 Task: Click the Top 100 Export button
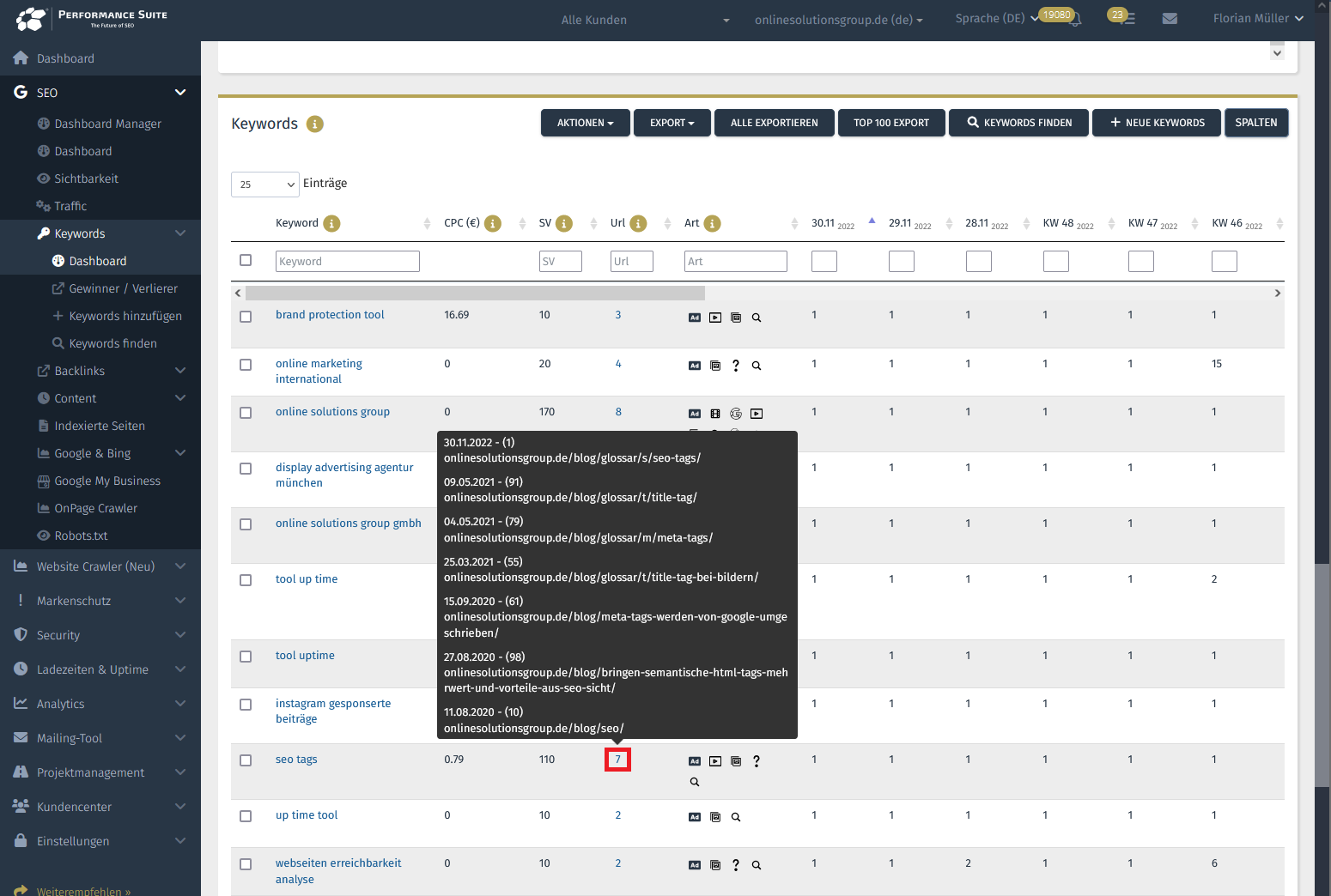click(x=891, y=123)
